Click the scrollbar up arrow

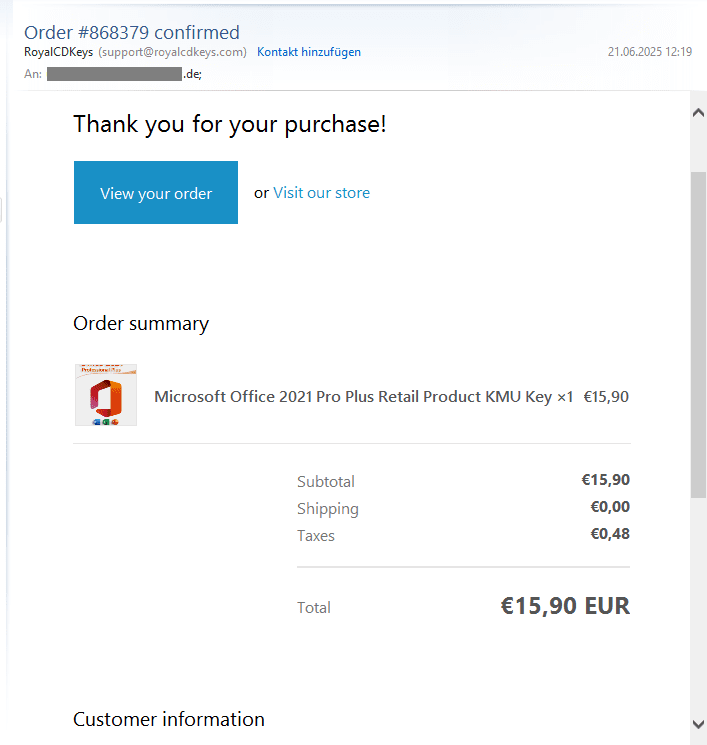698,113
